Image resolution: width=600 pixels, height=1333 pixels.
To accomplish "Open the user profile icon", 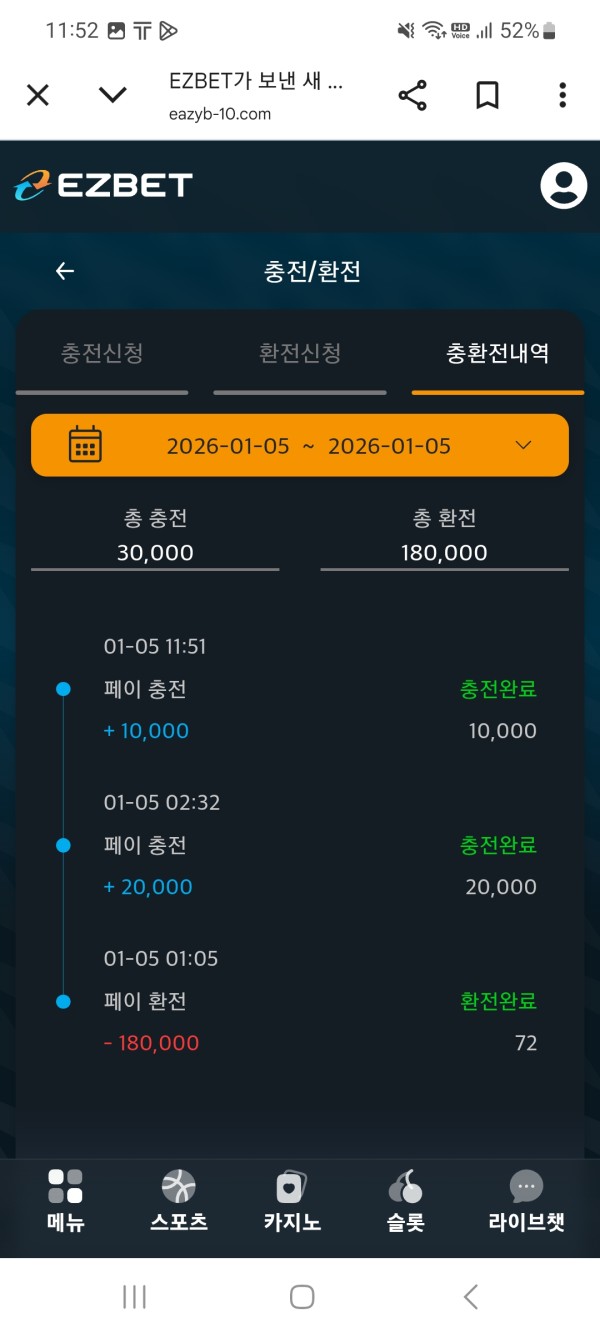I will point(563,185).
